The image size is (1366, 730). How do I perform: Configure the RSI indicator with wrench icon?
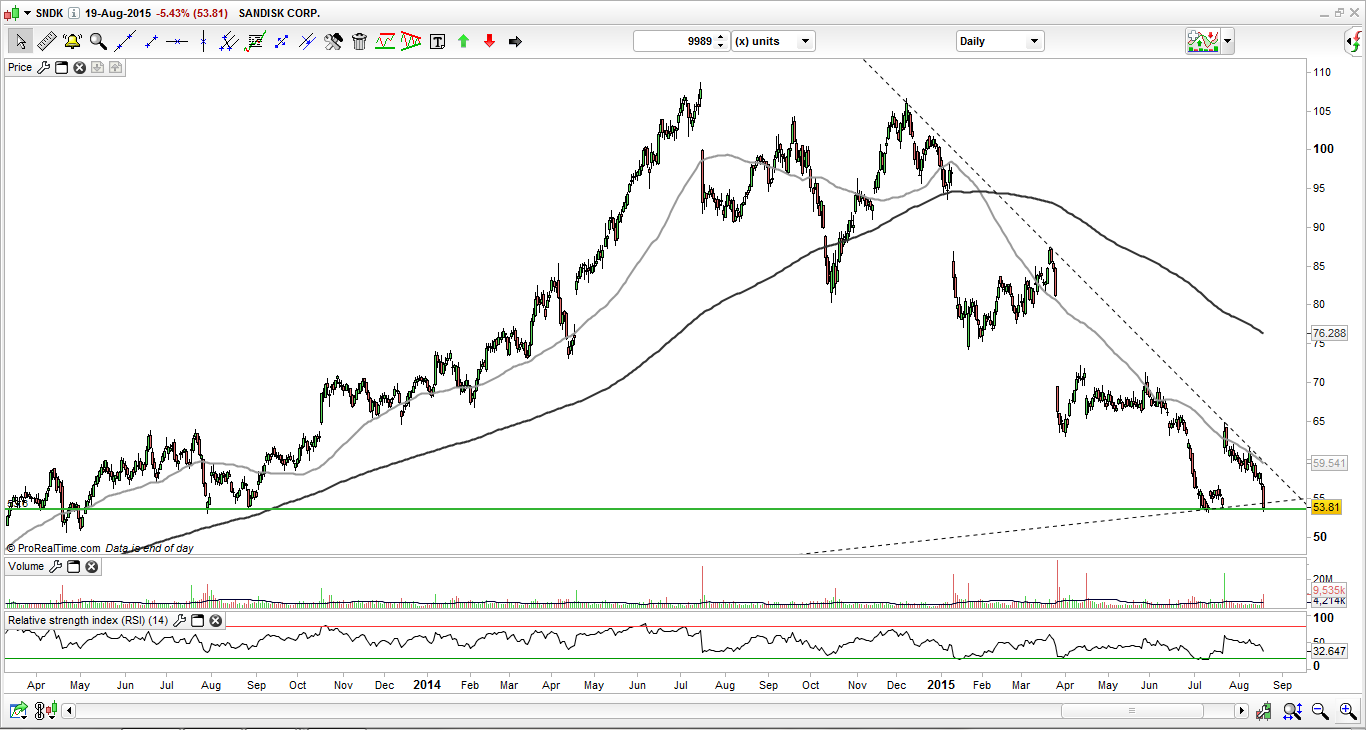179,620
